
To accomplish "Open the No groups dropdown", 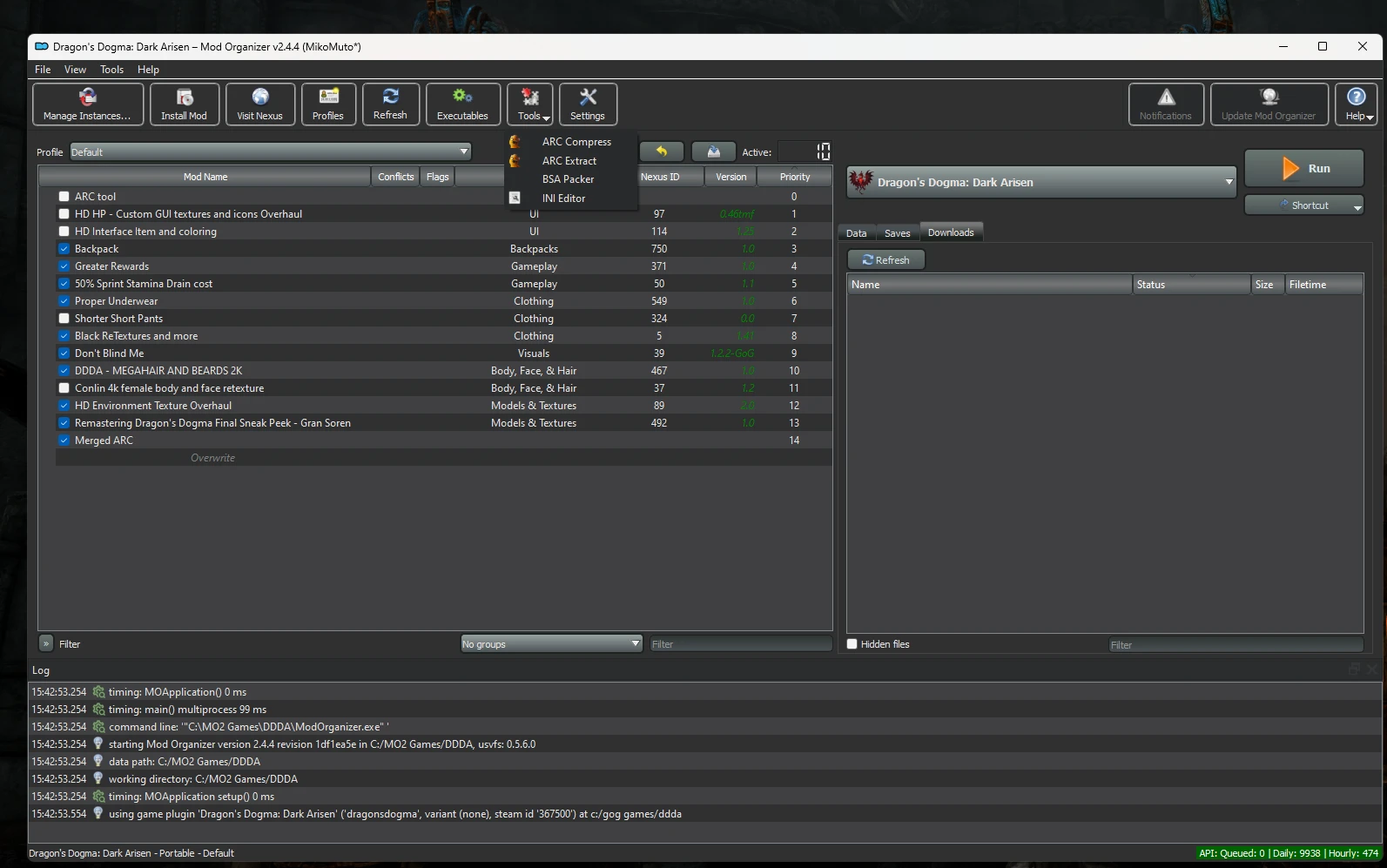I will point(551,644).
